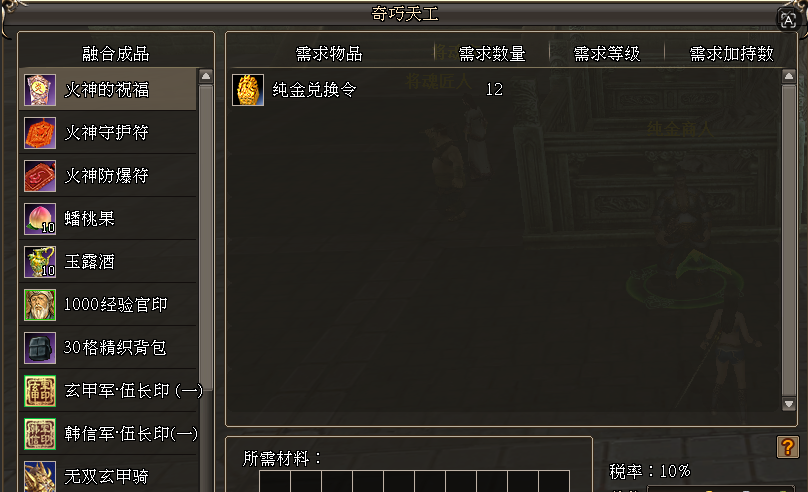Screen dimensions: 808x492
Task: Select the 火神的祝福 item icon
Action: pos(40,90)
